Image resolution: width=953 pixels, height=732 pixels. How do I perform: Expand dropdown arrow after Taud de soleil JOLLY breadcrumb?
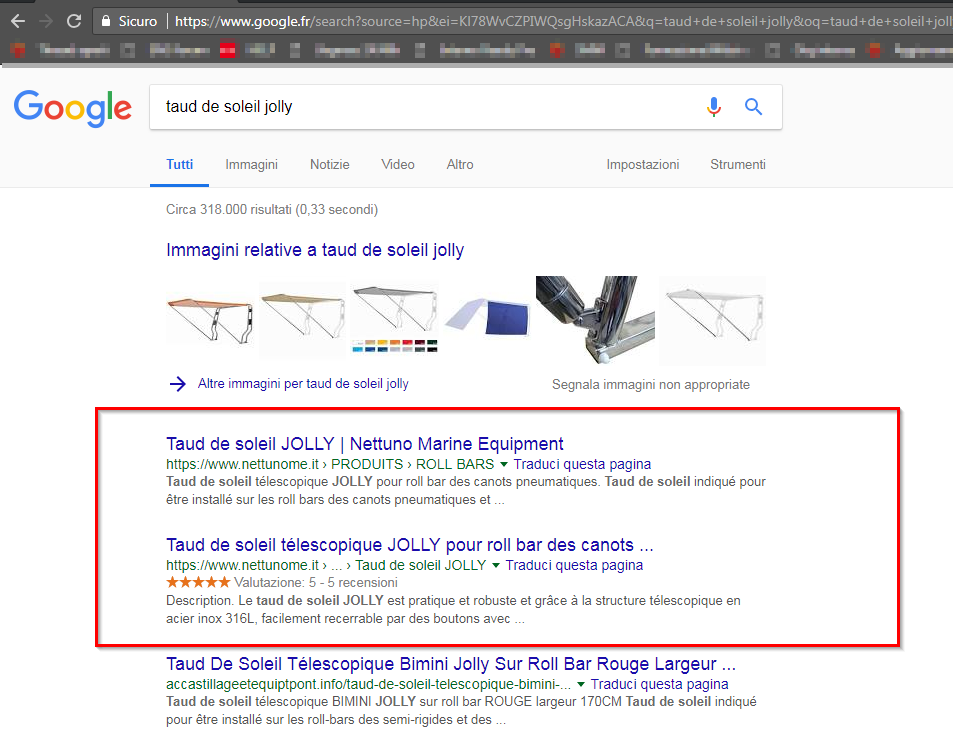(x=496, y=565)
